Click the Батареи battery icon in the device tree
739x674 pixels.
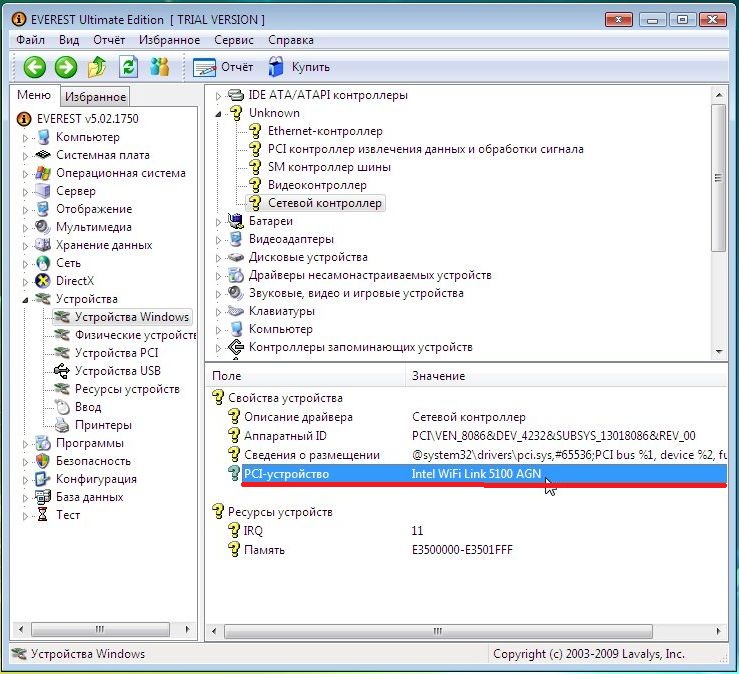[x=235, y=221]
